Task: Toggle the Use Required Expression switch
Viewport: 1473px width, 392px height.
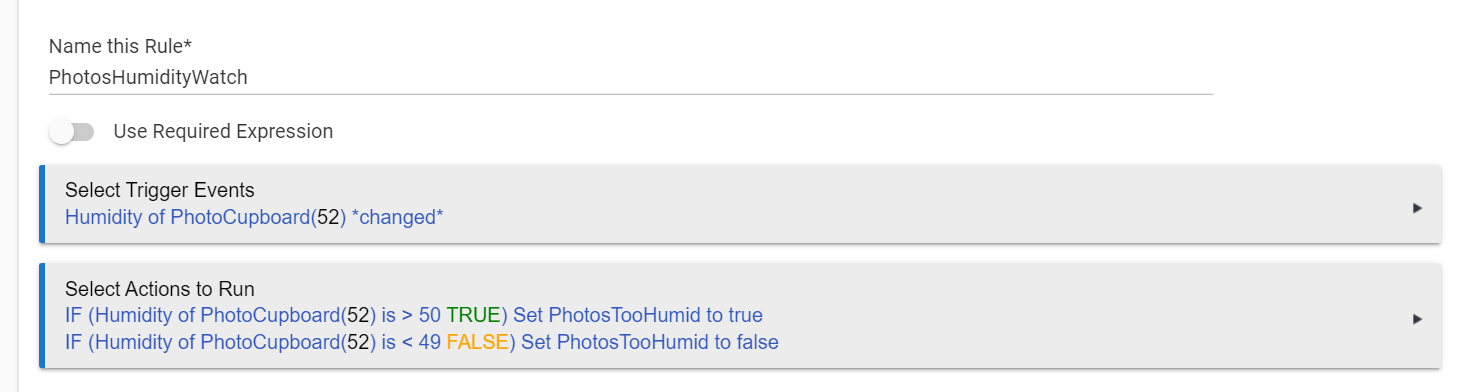Action: point(72,131)
